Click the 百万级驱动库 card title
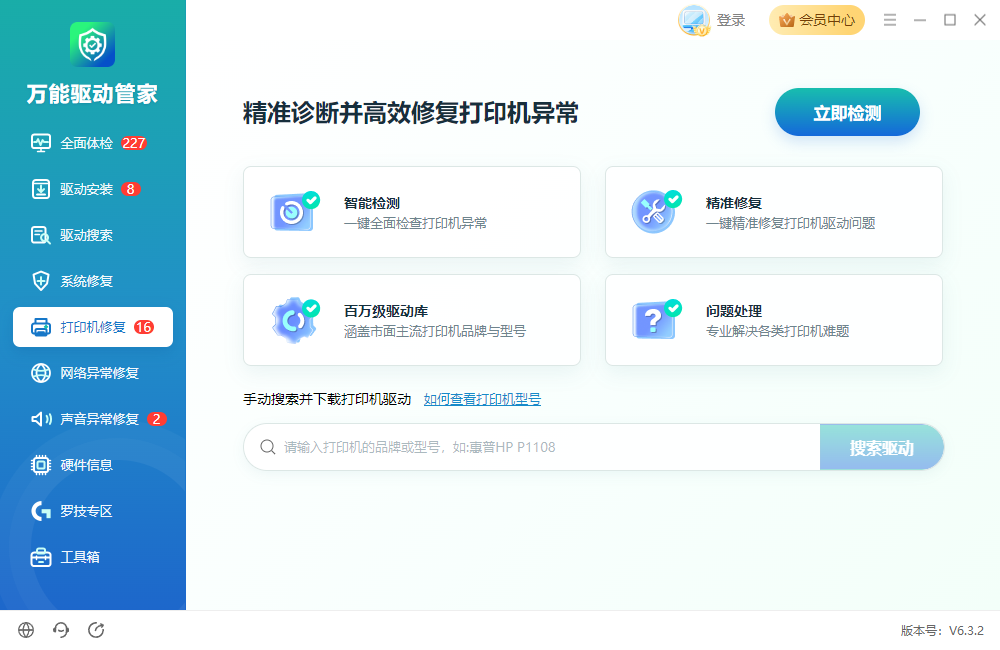Screen dimensions: 1000x650 386,311
